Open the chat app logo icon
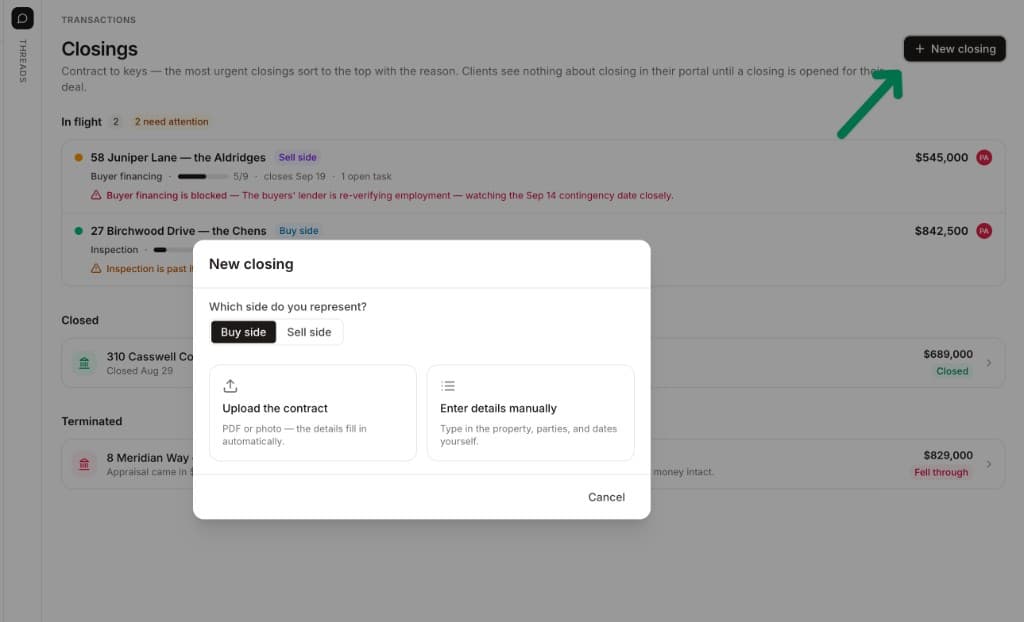1024x622 pixels. (22, 18)
